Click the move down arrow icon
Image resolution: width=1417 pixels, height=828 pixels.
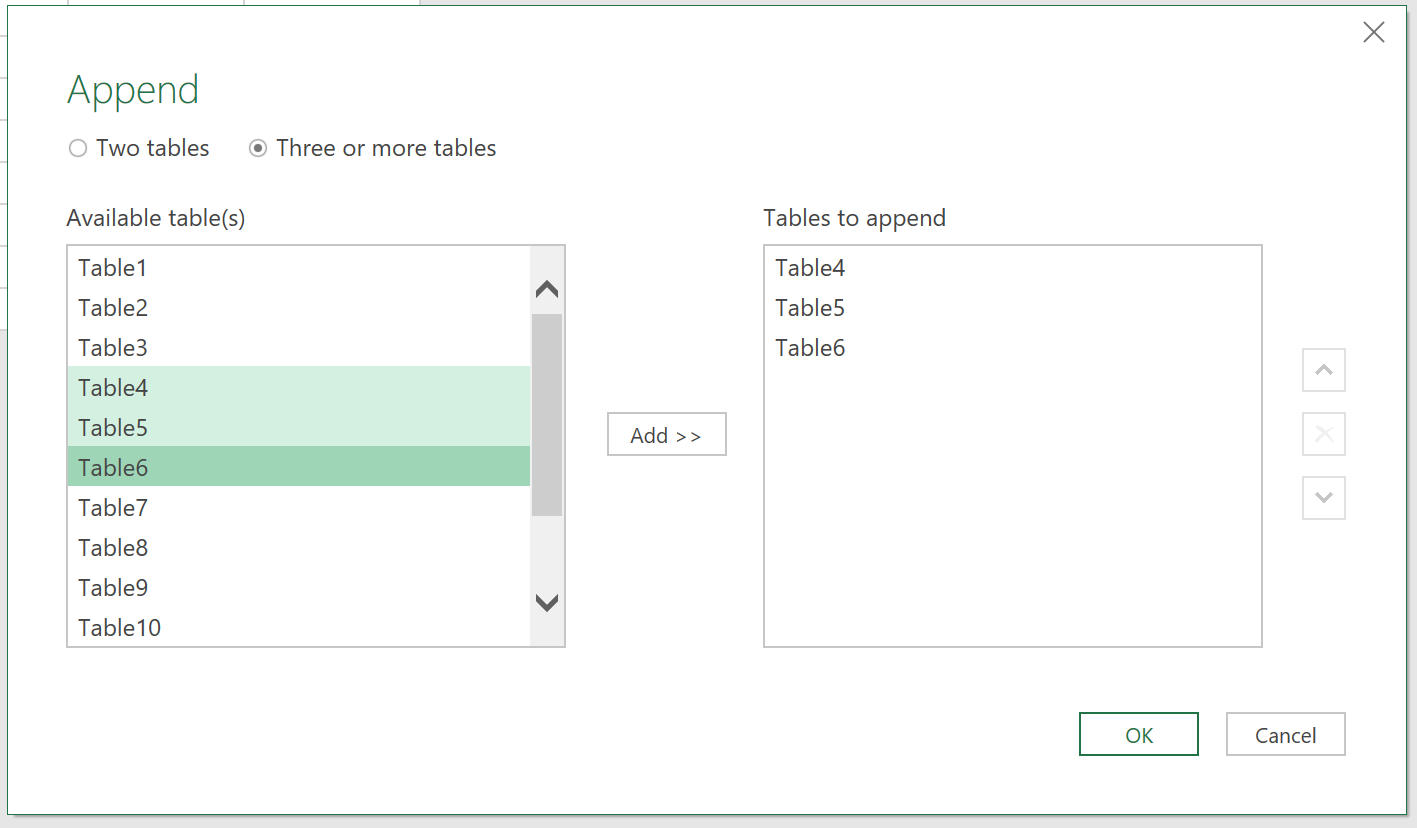coord(1323,498)
